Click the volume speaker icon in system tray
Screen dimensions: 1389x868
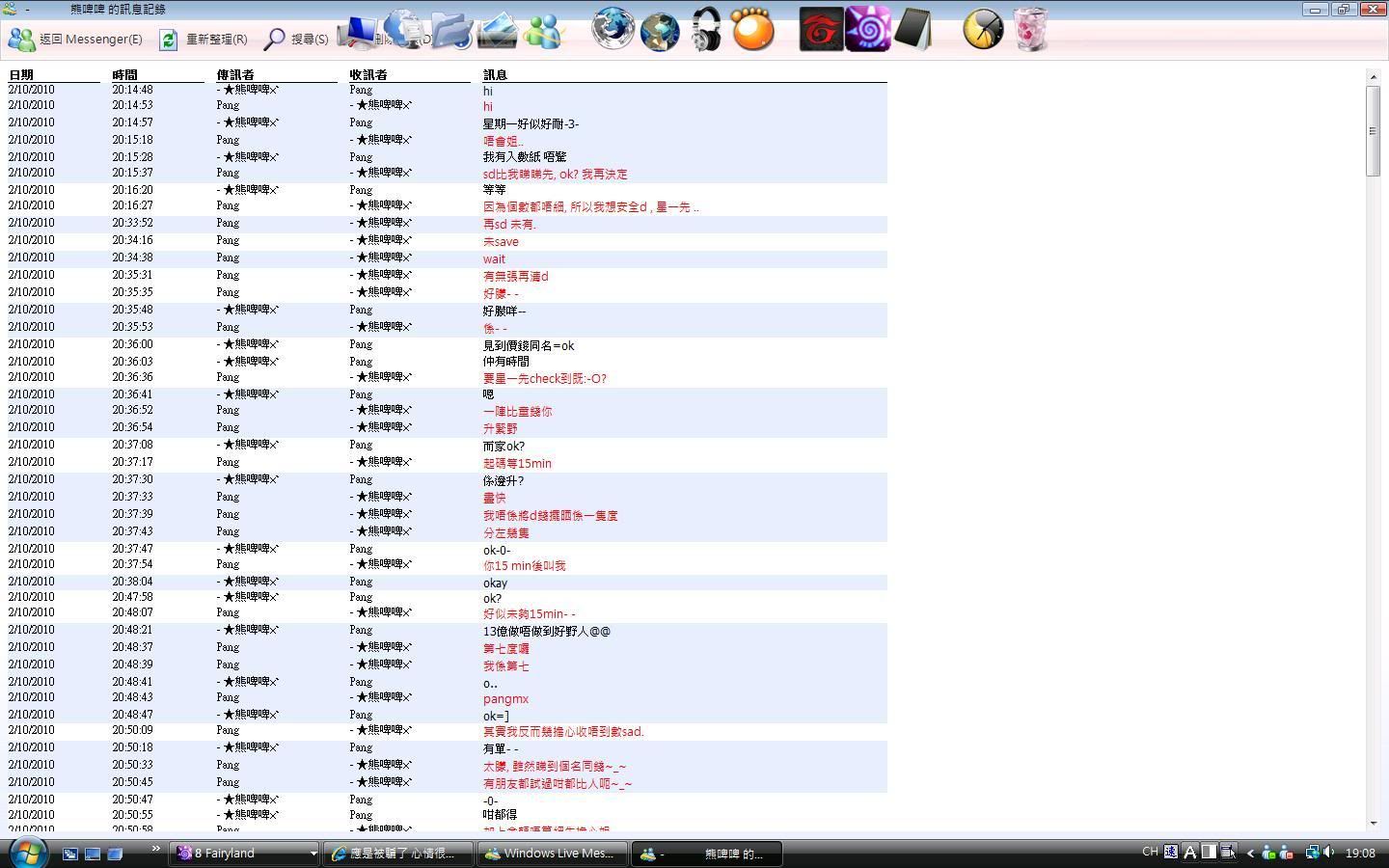1329,853
